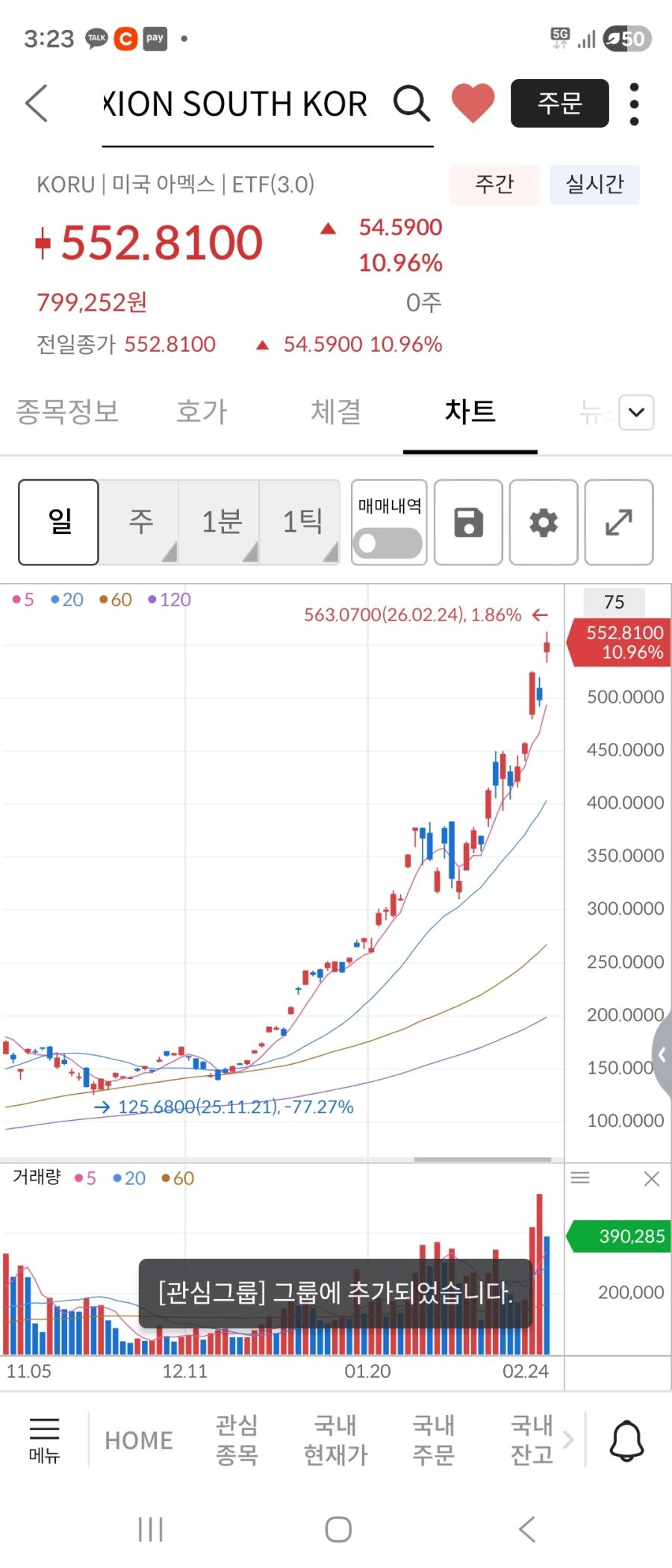Image resolution: width=672 pixels, height=1568 pixels.
Task: Open the three-dot more options menu
Action: (634, 104)
